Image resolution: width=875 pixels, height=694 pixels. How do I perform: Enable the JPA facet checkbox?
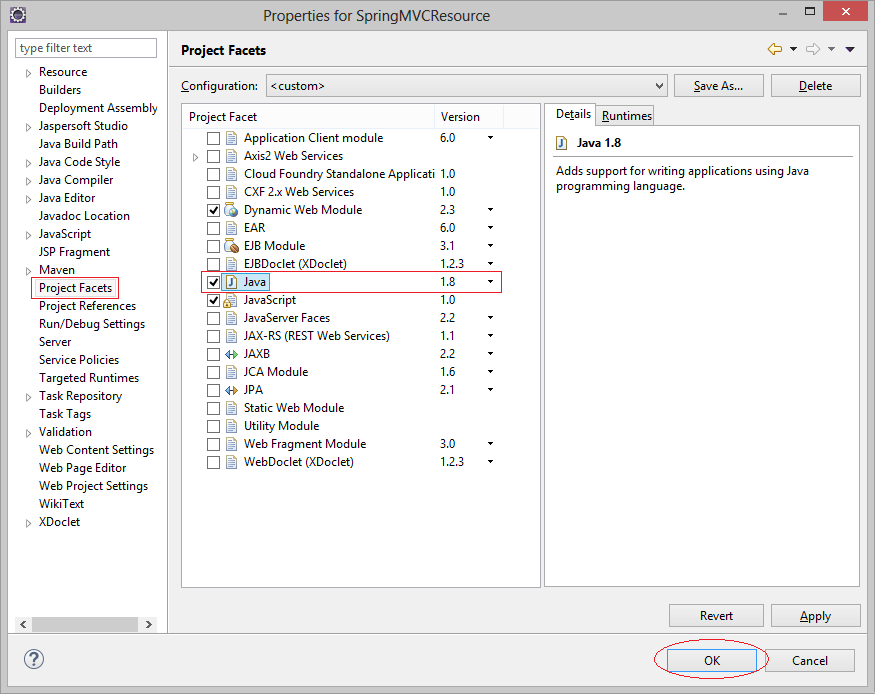point(213,390)
